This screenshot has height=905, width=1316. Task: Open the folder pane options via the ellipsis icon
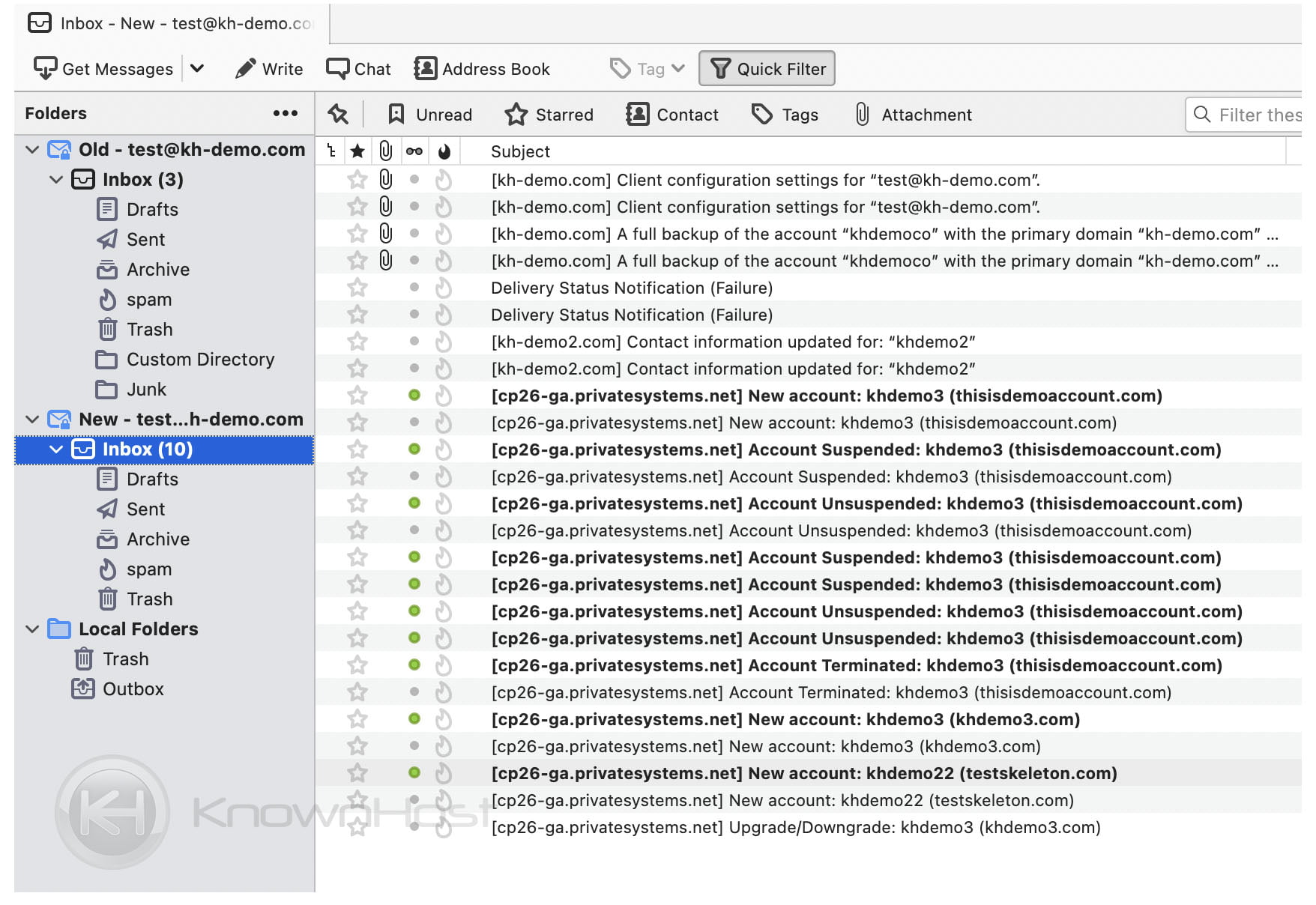[x=285, y=113]
